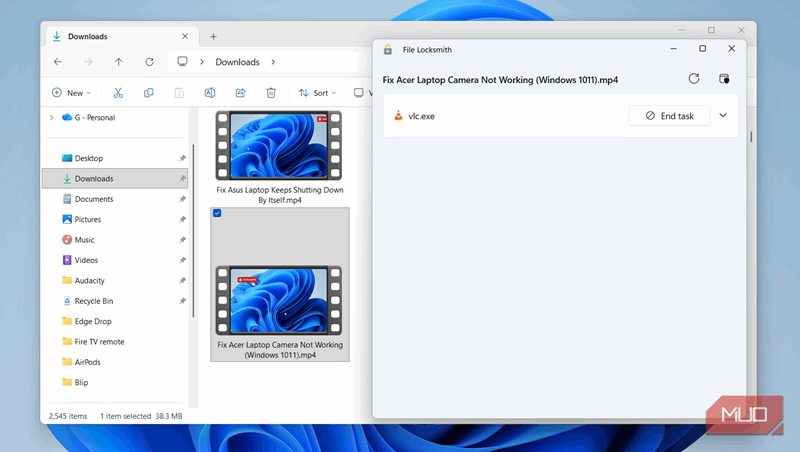Click the Delete trash icon in toolbar

coord(271,93)
